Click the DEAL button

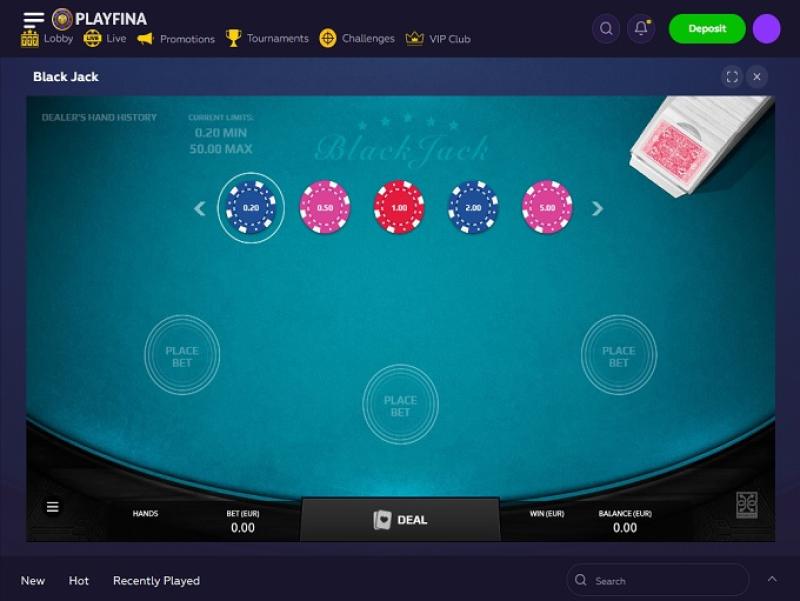(401, 520)
